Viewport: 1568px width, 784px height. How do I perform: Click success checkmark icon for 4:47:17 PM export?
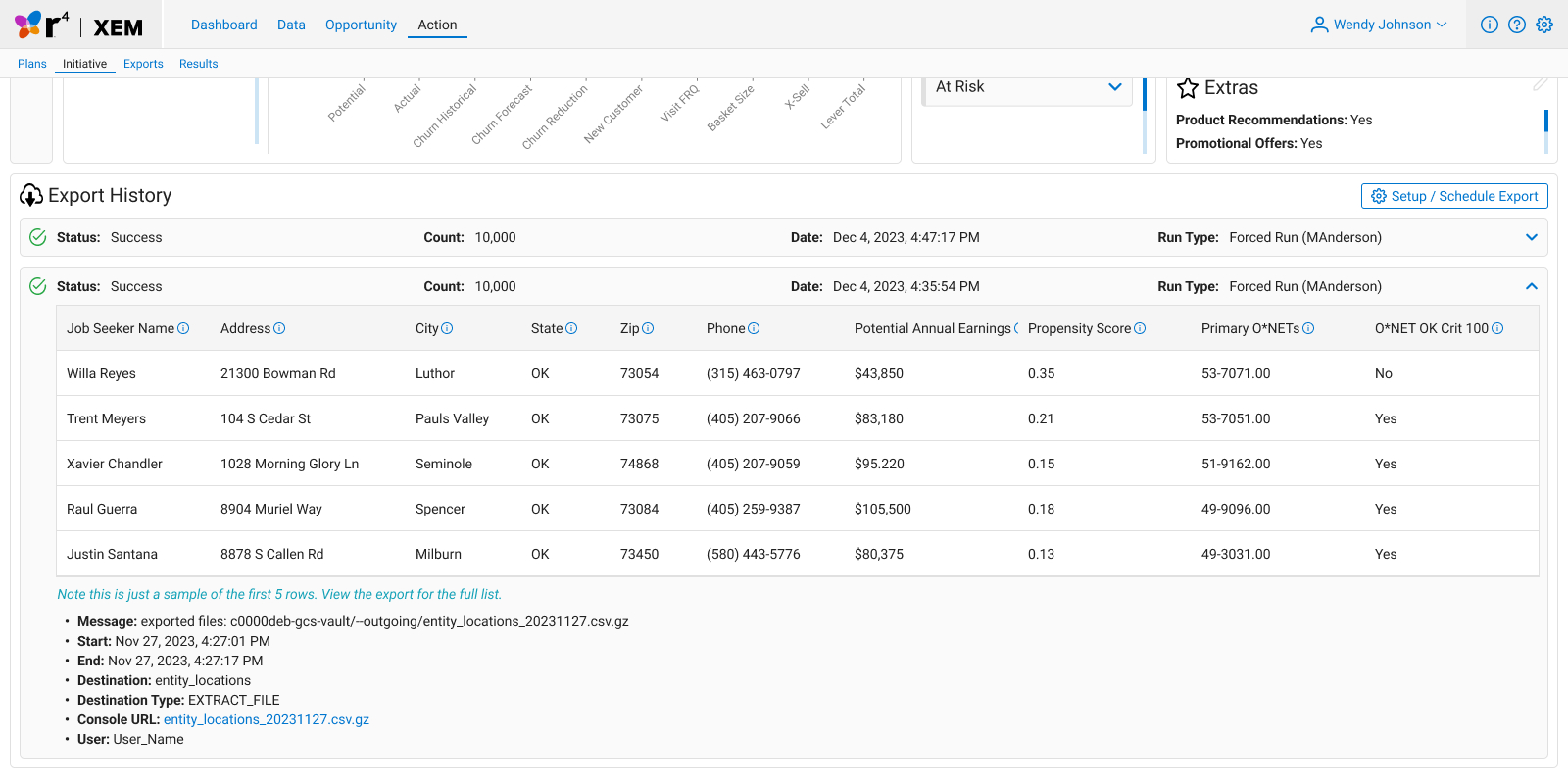pos(38,237)
